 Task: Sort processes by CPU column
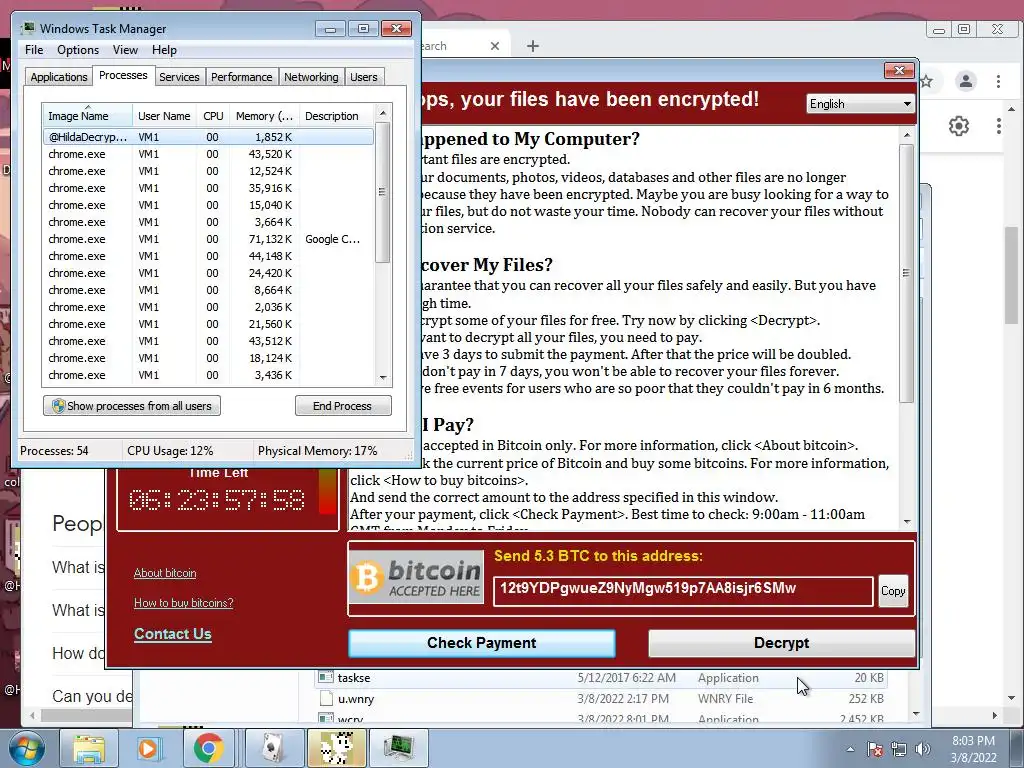tap(213, 116)
